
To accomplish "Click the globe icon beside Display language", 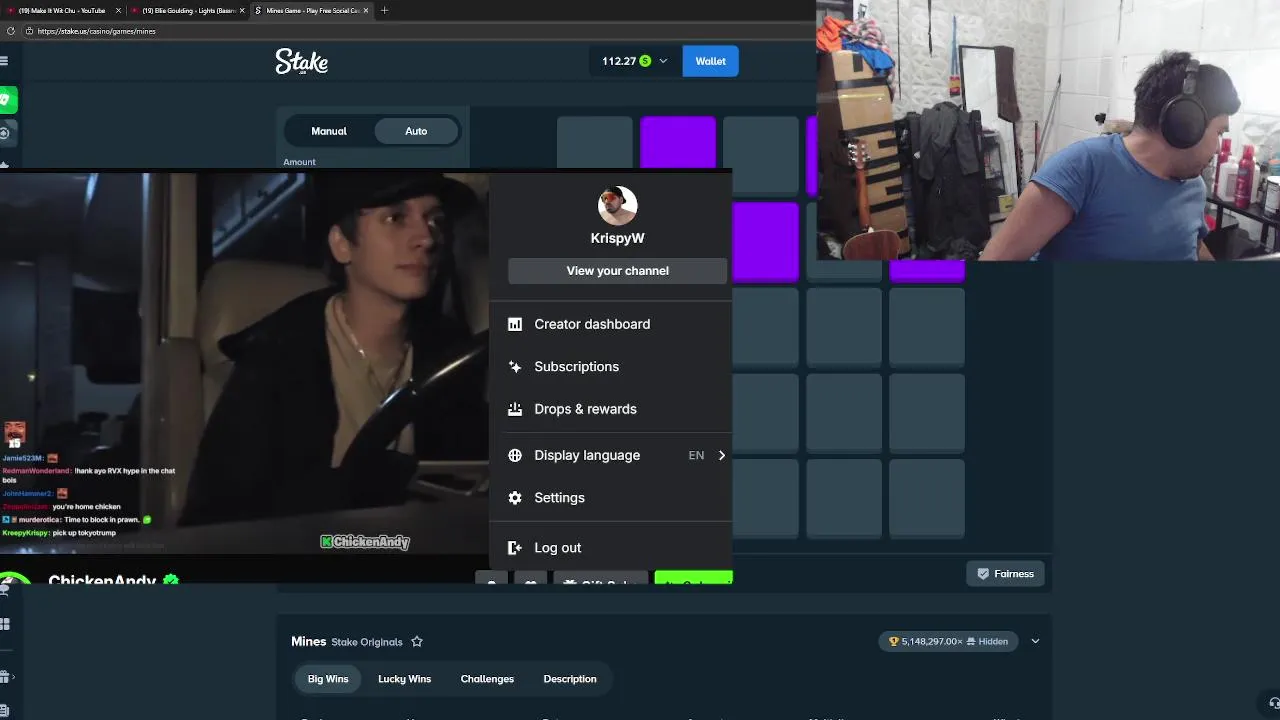I will (515, 455).
